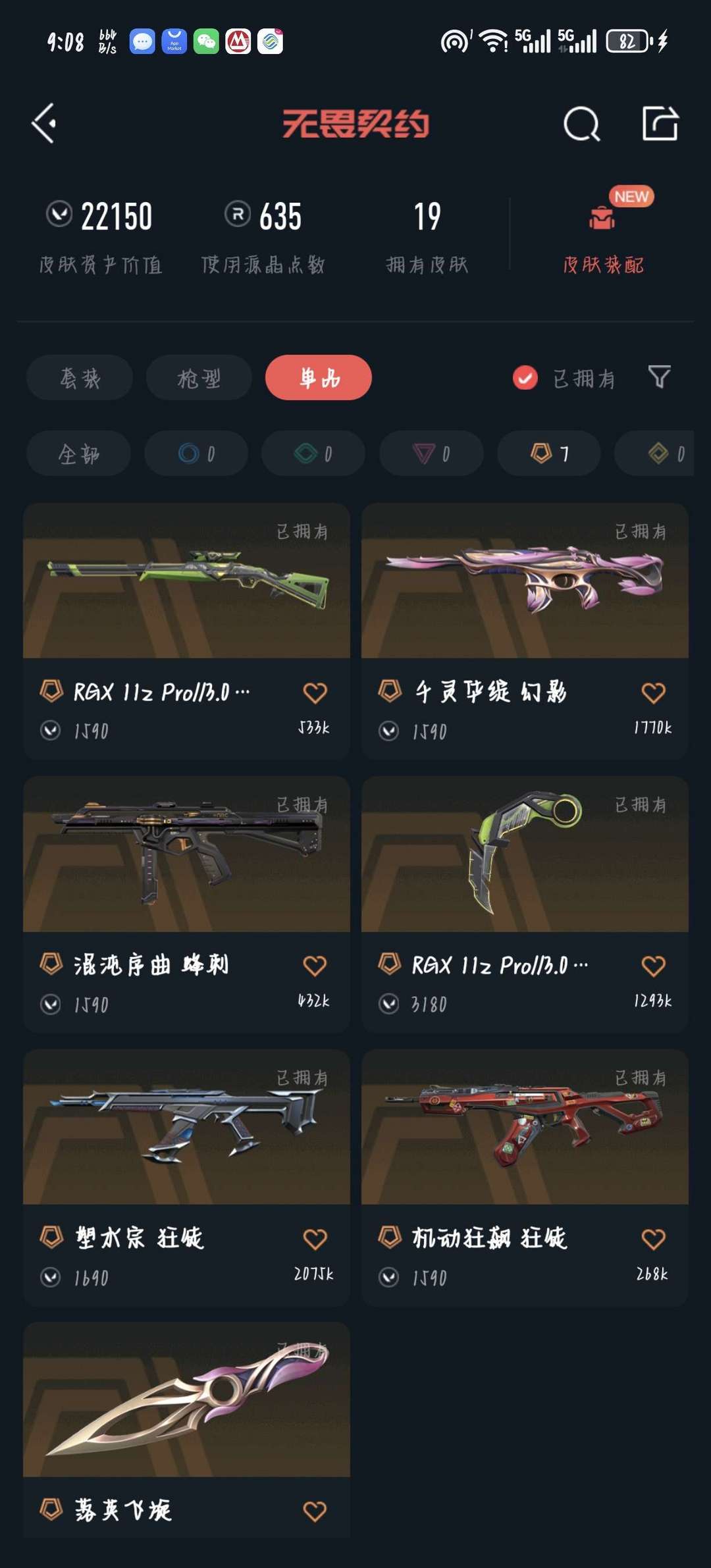Open the green RGX knife thumbnail

point(525,854)
